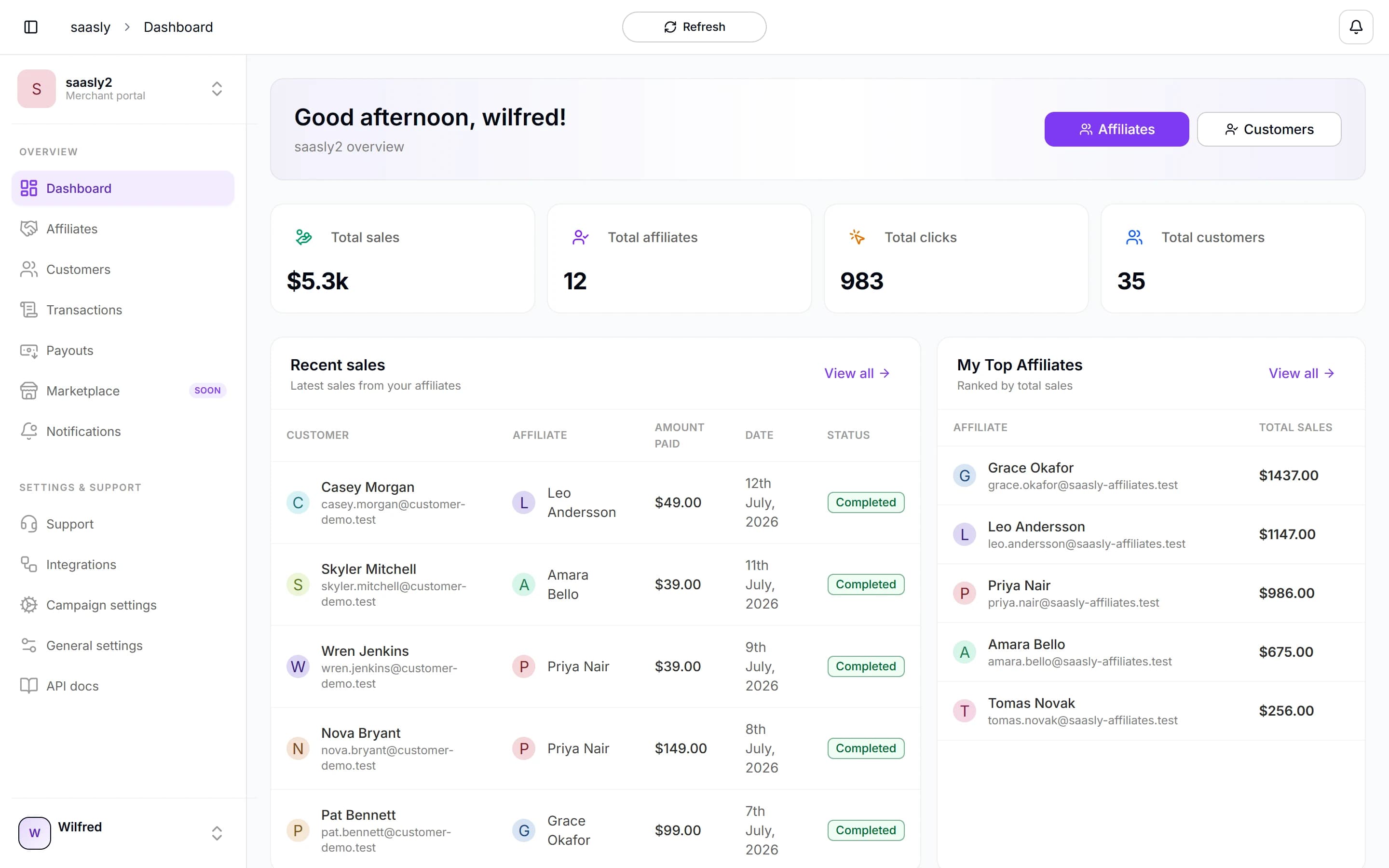Screen dimensions: 1389x868
Task: Click the Affiliates handshake icon in sidebar
Action: [29, 229]
